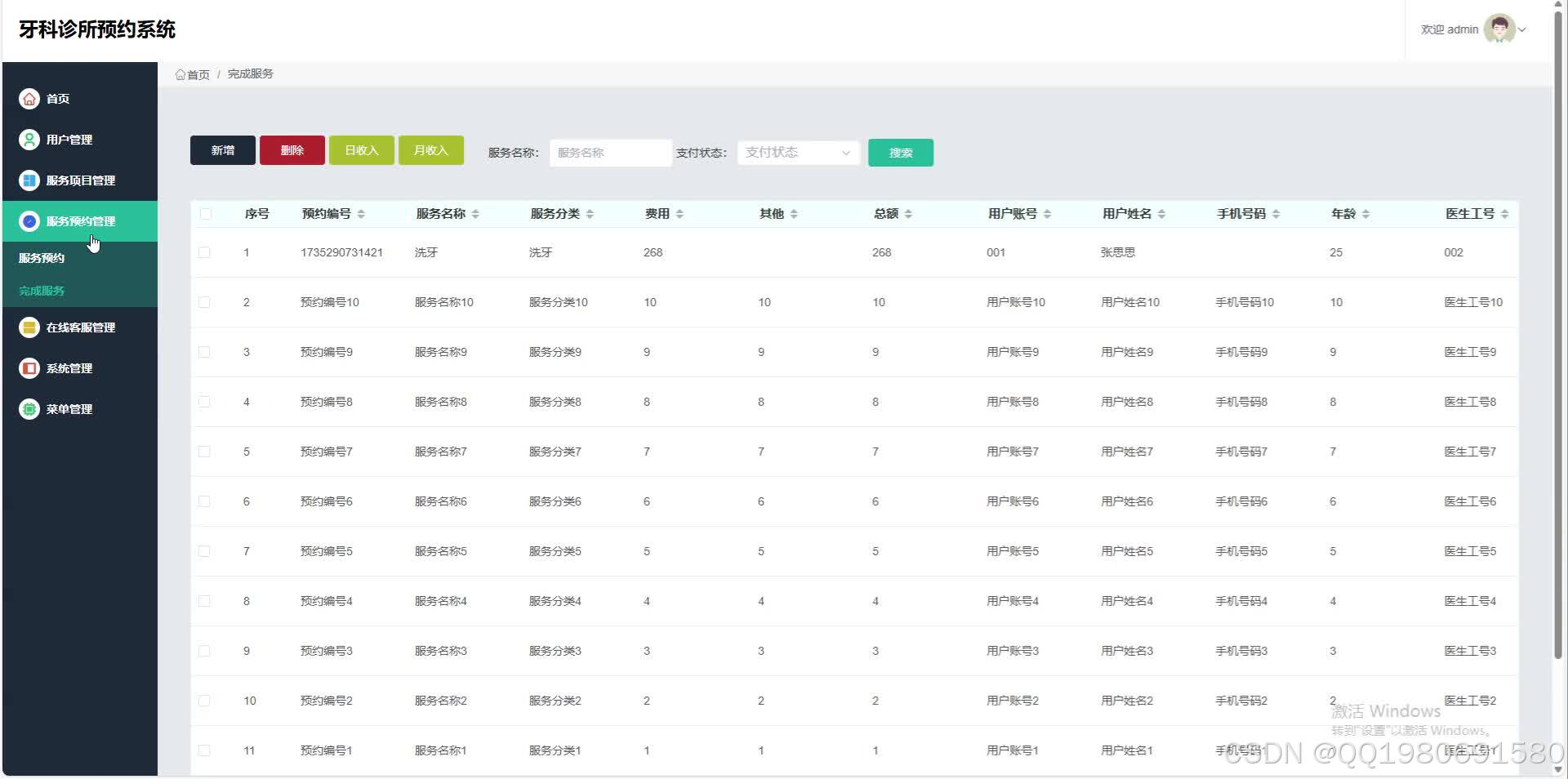This screenshot has height=779, width=1568.
Task: Click the 首页 home icon in sidebar
Action: [29, 99]
